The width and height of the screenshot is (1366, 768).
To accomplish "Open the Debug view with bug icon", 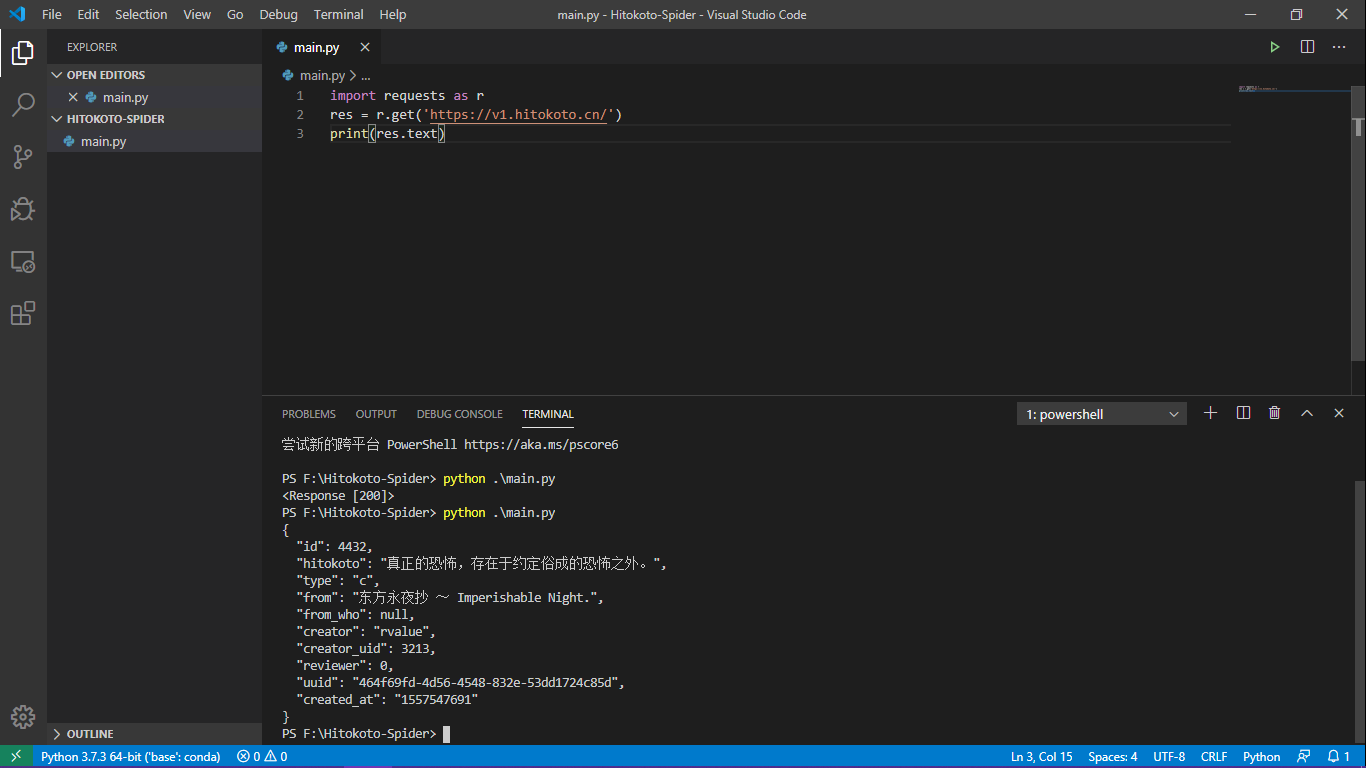I will (23, 209).
